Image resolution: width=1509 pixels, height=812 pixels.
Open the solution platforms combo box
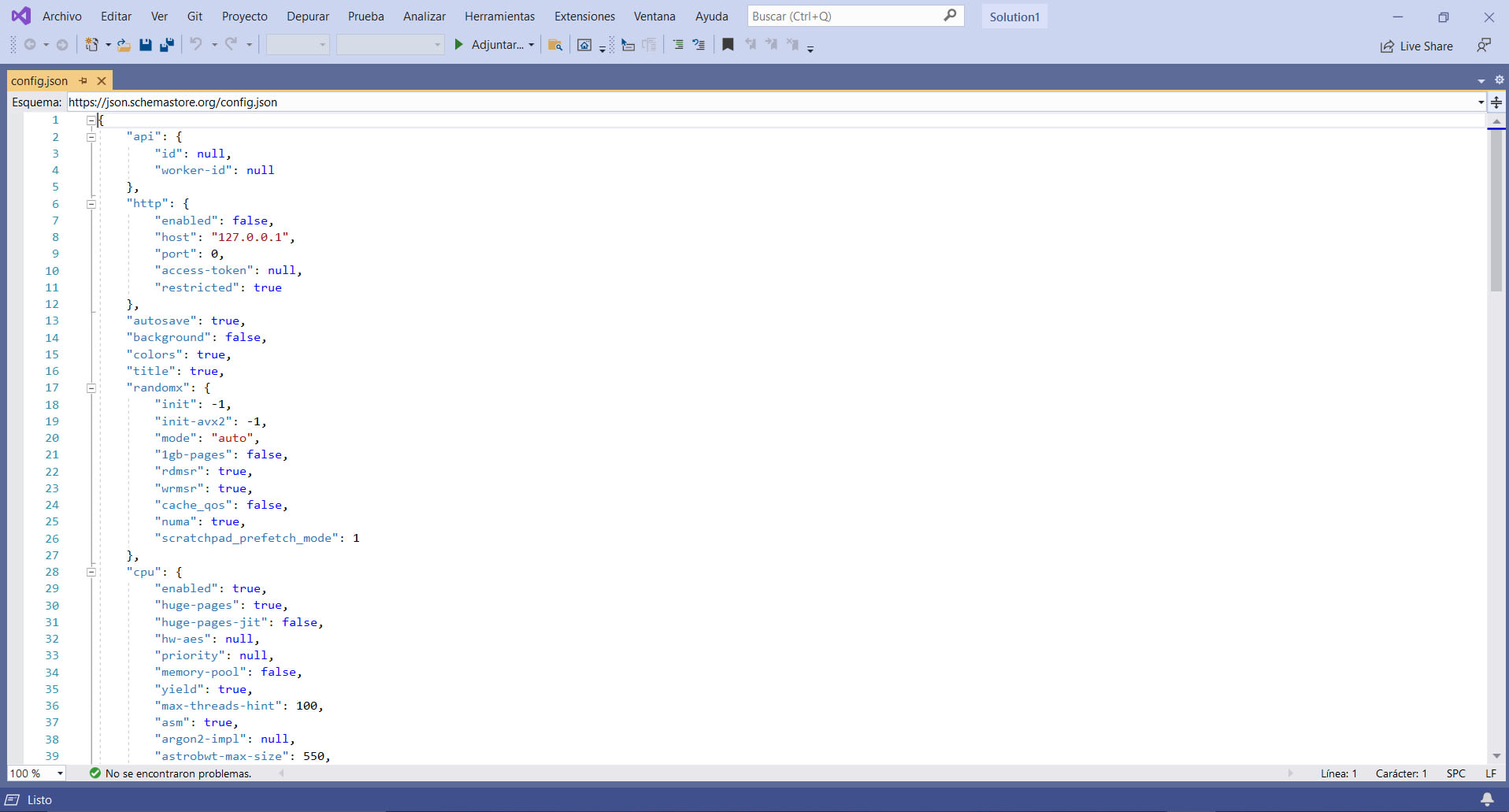pos(390,45)
